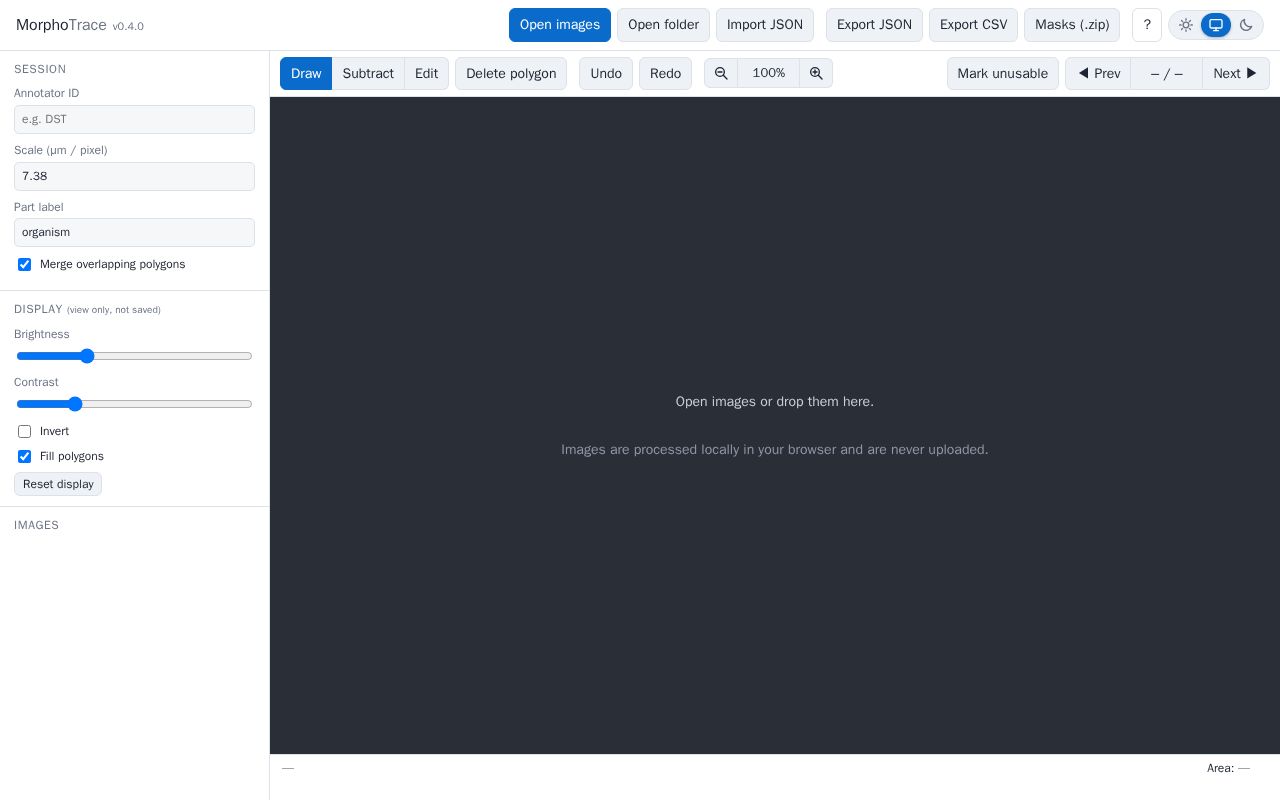Export data as CSV

973,25
